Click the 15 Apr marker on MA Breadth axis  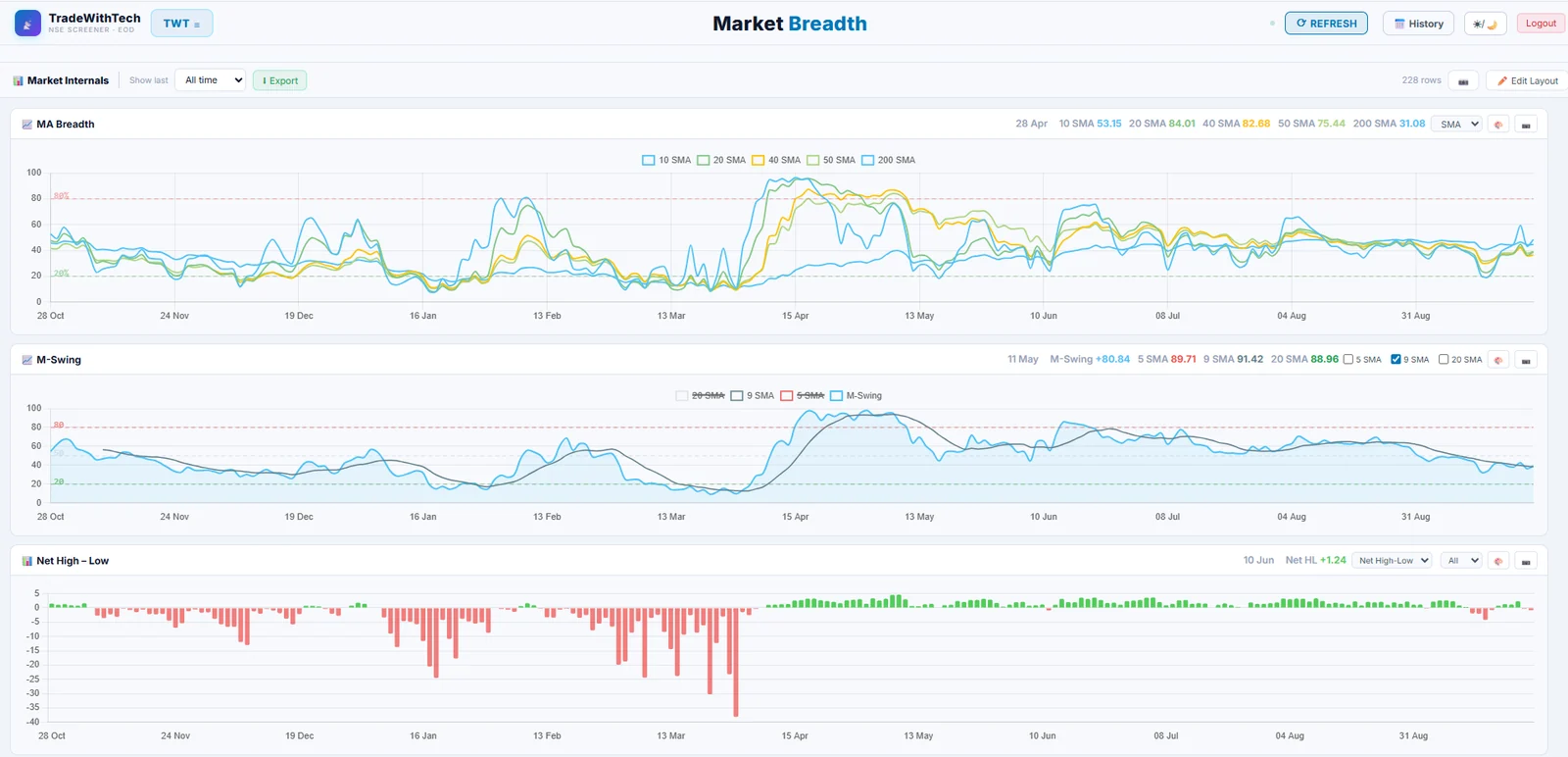pos(795,316)
